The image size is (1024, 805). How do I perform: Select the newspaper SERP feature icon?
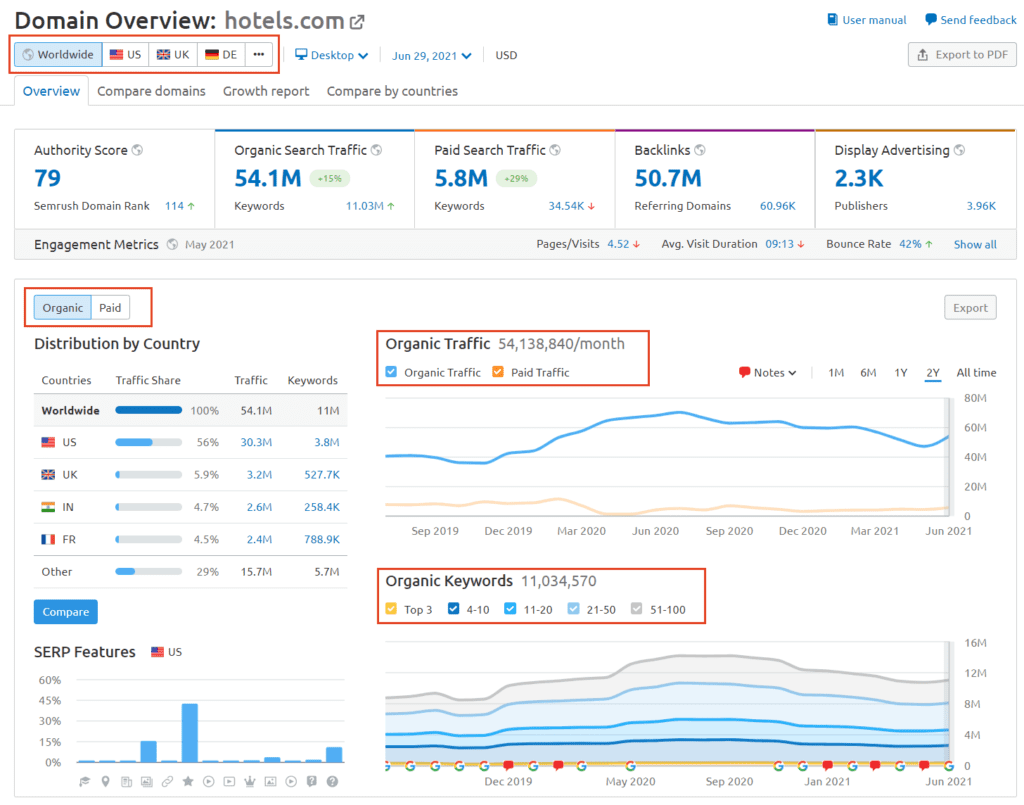pyautogui.click(x=127, y=781)
